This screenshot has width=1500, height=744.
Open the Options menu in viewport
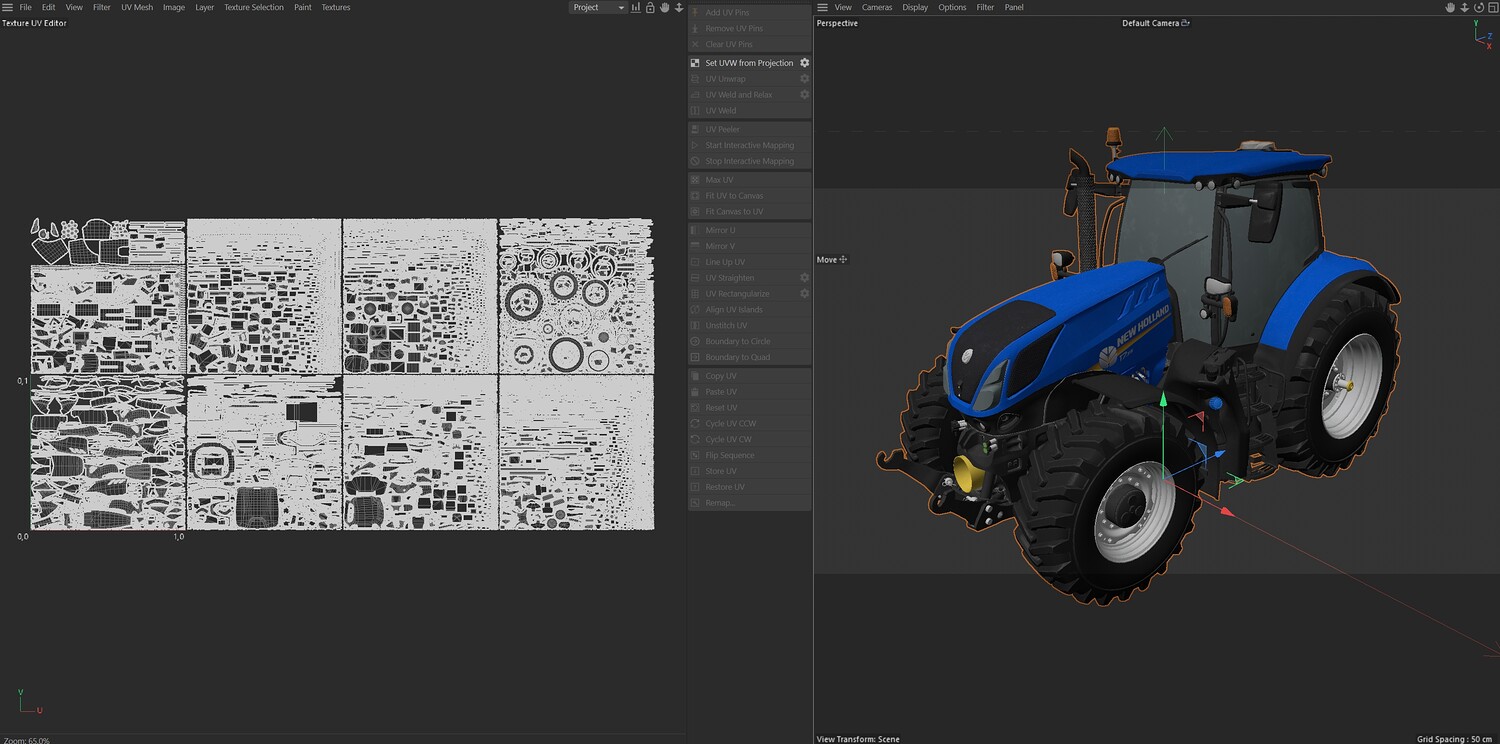952,7
